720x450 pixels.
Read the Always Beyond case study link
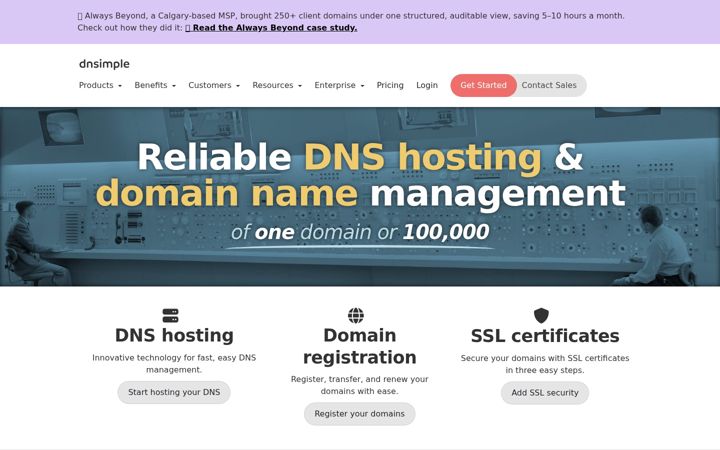click(x=271, y=28)
